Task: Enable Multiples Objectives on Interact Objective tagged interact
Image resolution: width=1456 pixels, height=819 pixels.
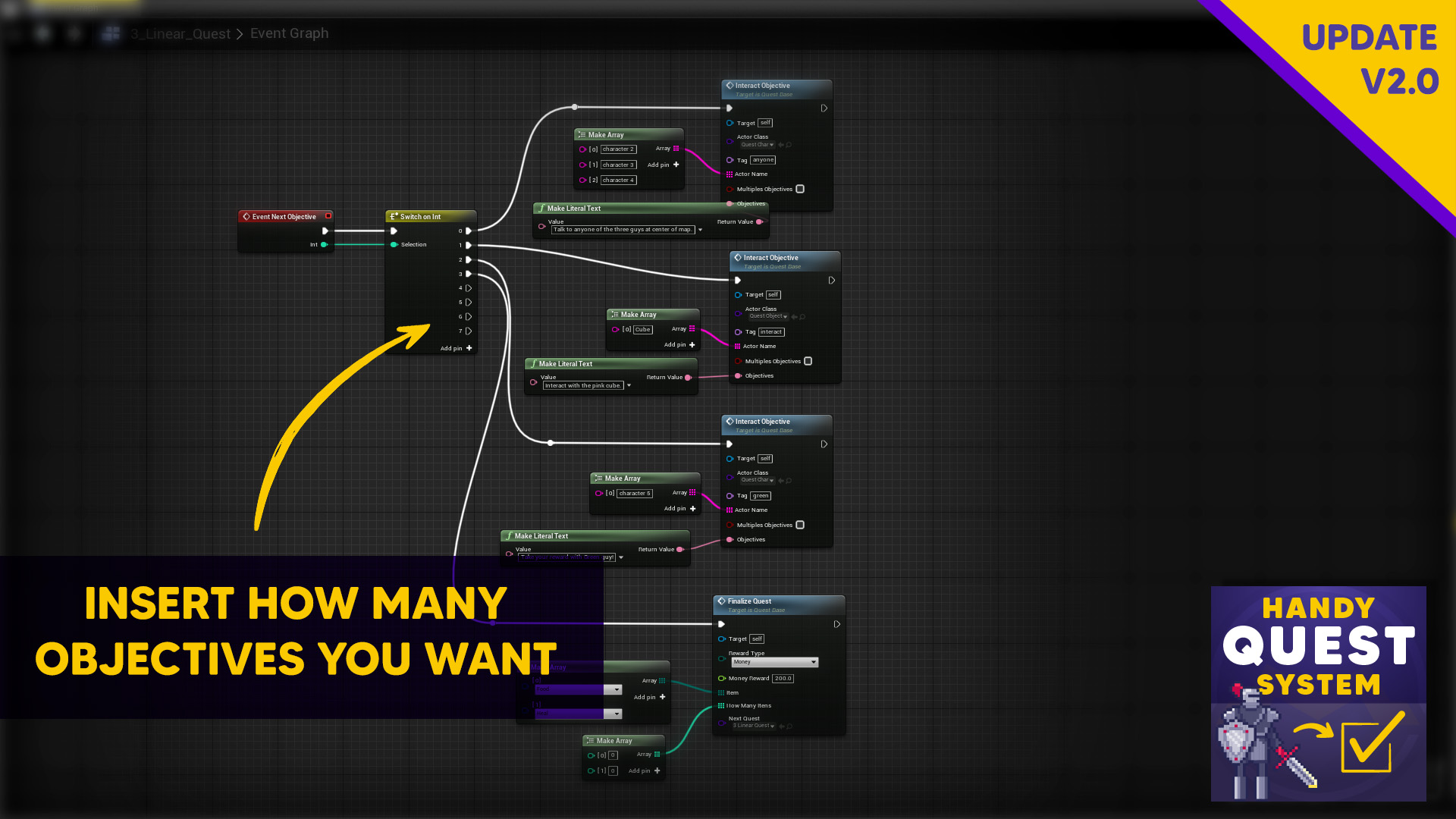Action: tap(808, 361)
